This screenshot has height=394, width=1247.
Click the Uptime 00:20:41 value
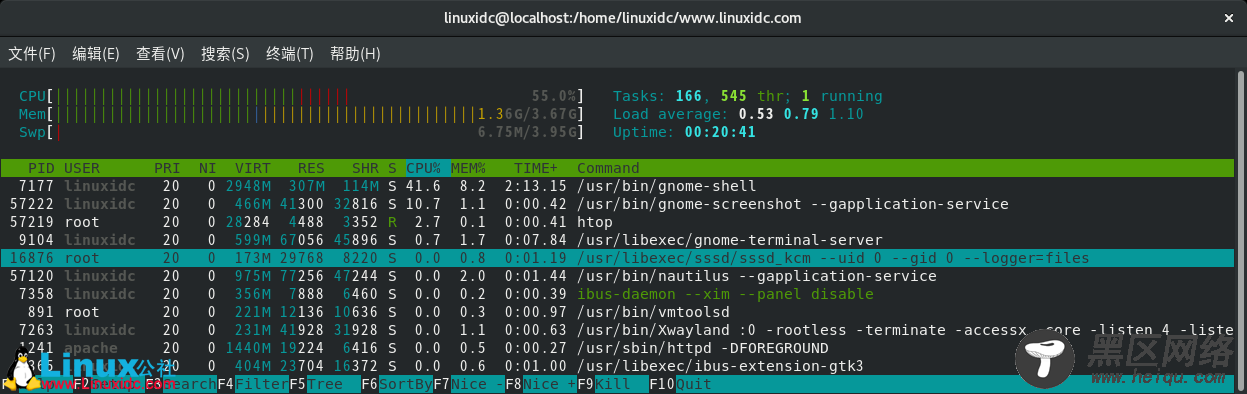720,132
